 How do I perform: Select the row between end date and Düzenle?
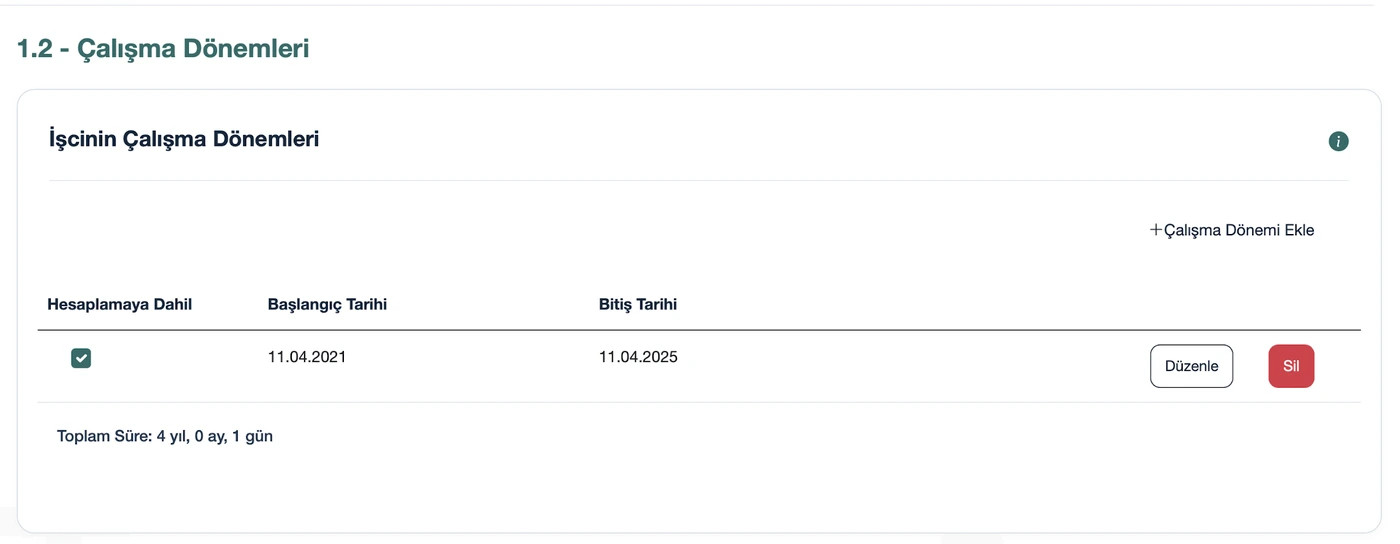(x=699, y=366)
